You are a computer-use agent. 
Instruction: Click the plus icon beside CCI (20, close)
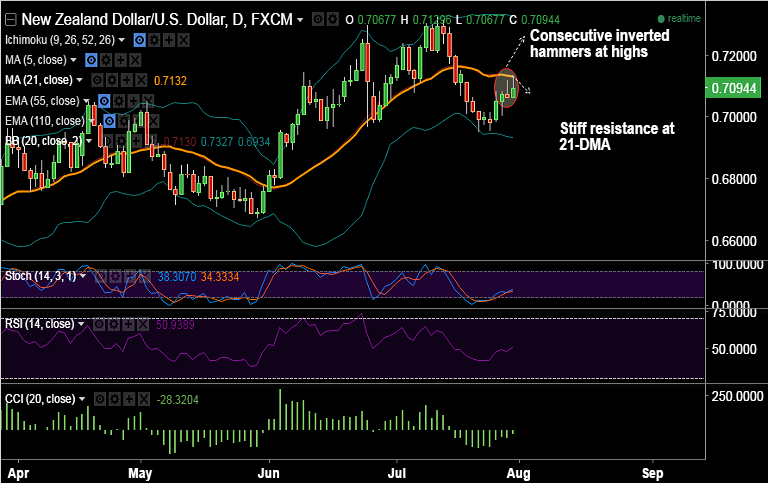pyautogui.click(x=129, y=399)
